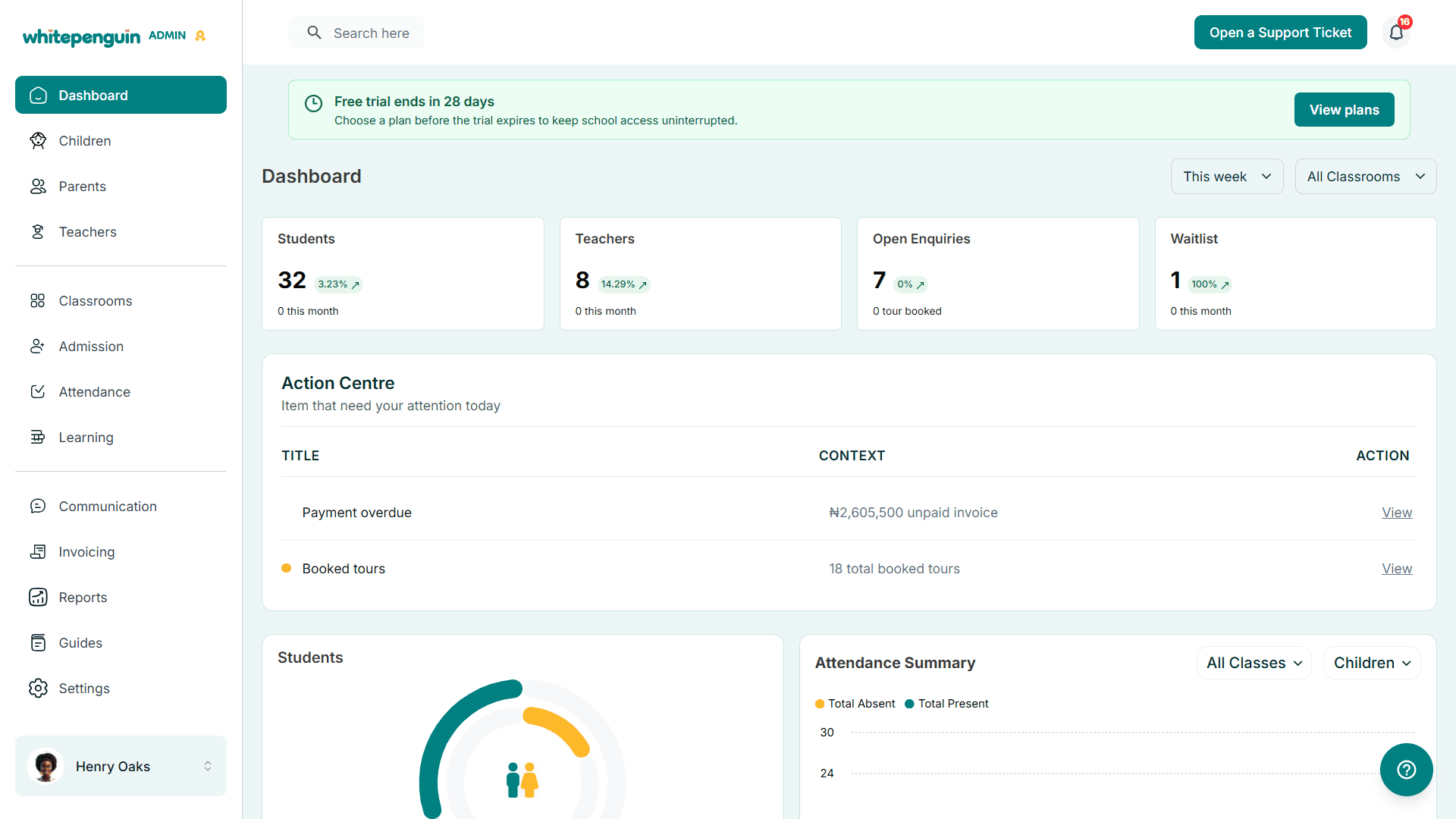Click the free trial clock icon
The height and width of the screenshot is (819, 1456).
click(313, 103)
